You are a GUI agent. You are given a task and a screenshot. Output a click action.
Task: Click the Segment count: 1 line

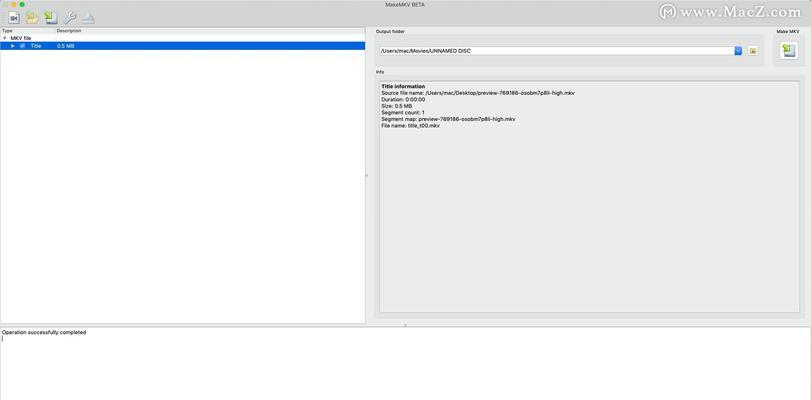point(403,113)
